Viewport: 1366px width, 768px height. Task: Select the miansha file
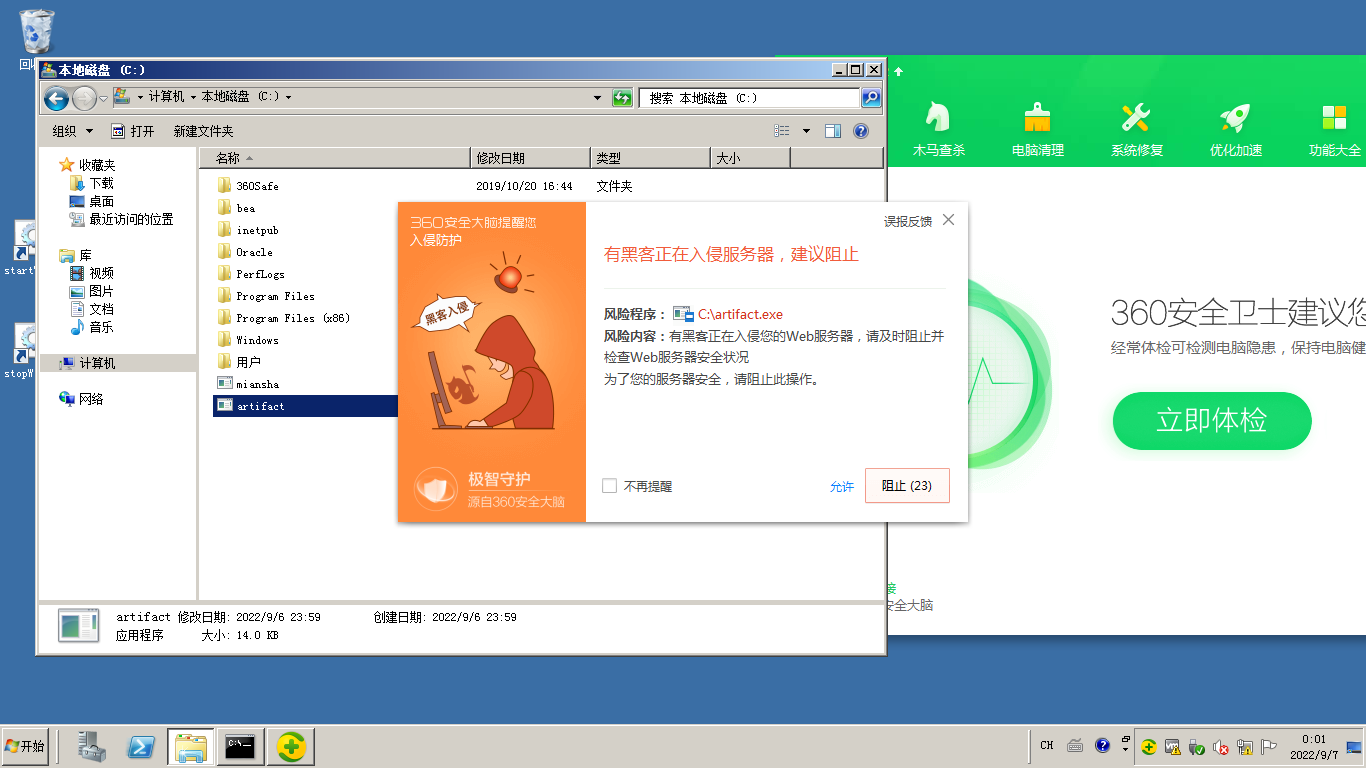(257, 384)
